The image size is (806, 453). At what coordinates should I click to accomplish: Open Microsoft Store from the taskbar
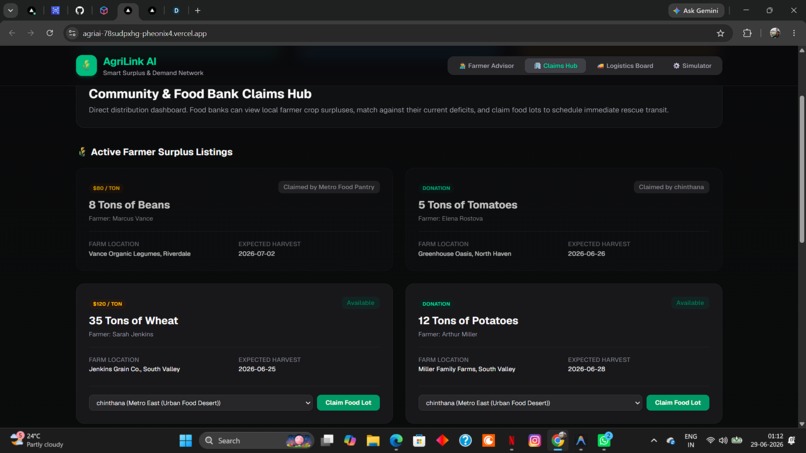coord(419,441)
